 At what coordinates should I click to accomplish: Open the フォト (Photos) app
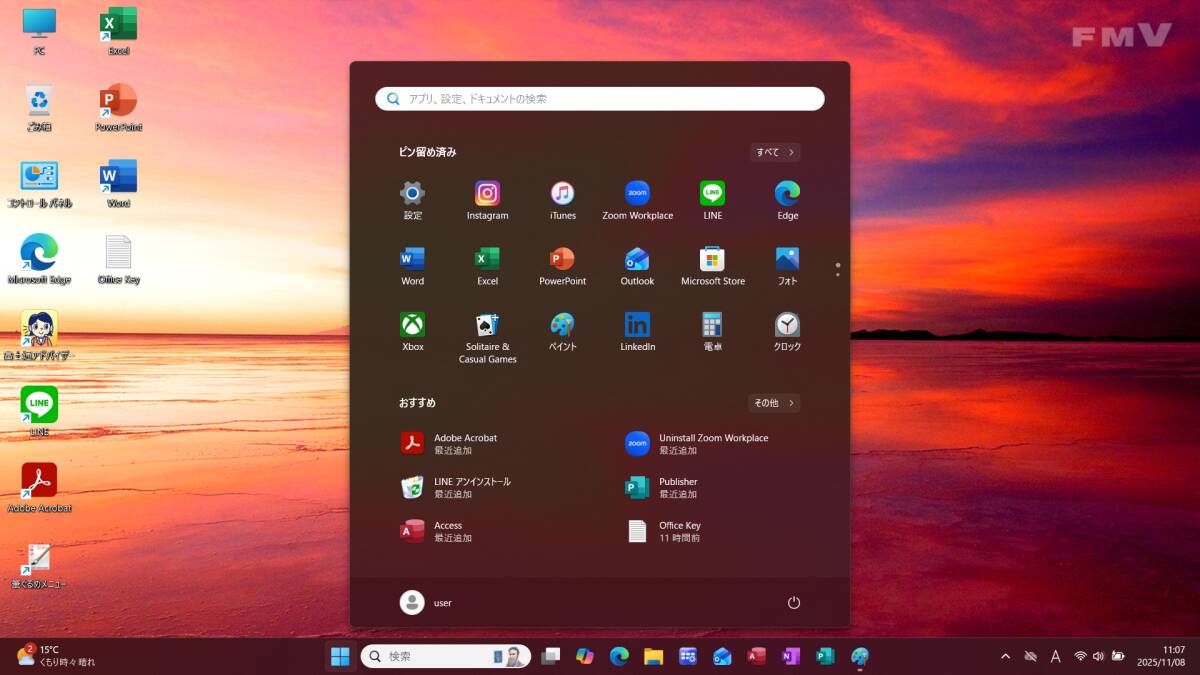pyautogui.click(x=787, y=266)
